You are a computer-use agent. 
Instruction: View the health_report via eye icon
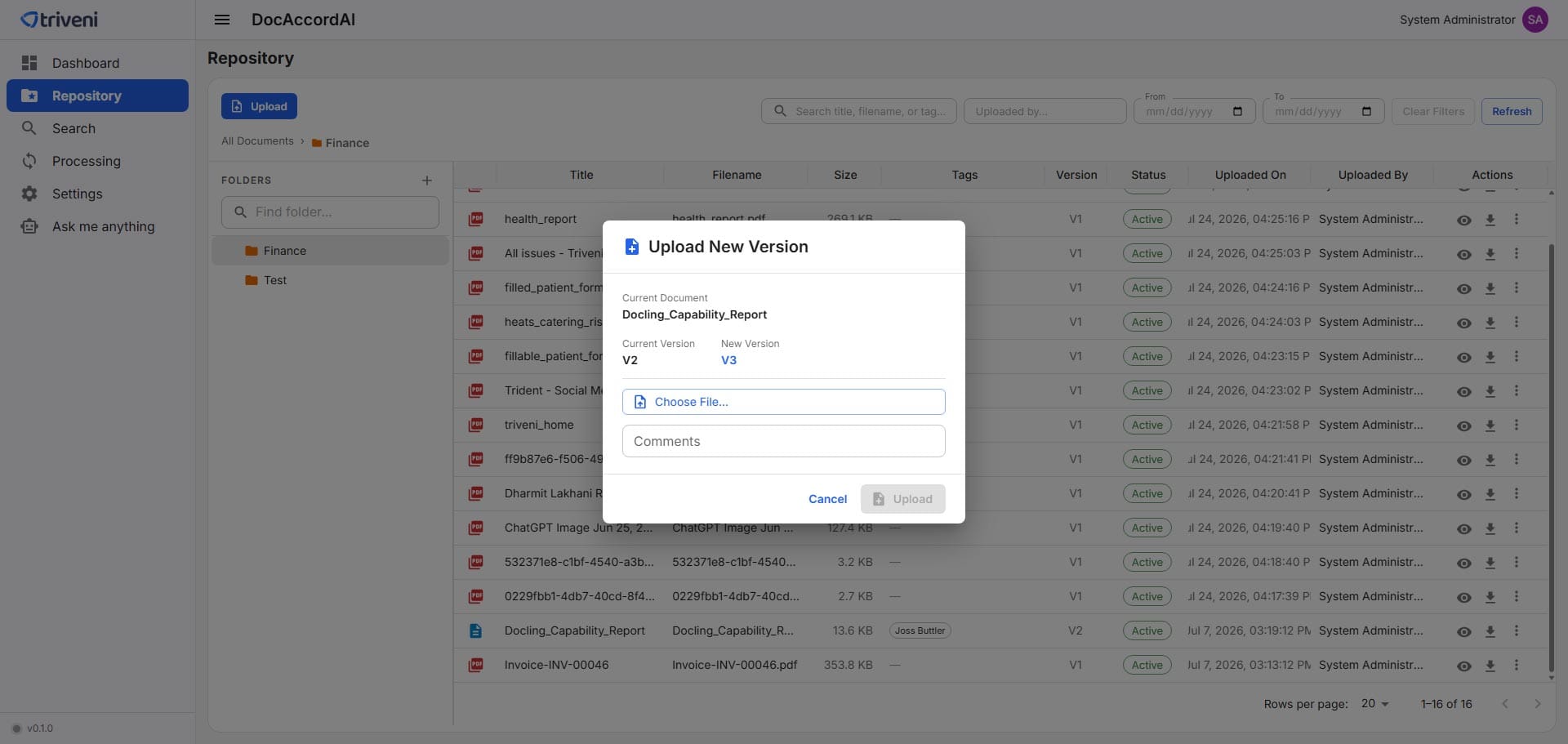tap(1464, 220)
